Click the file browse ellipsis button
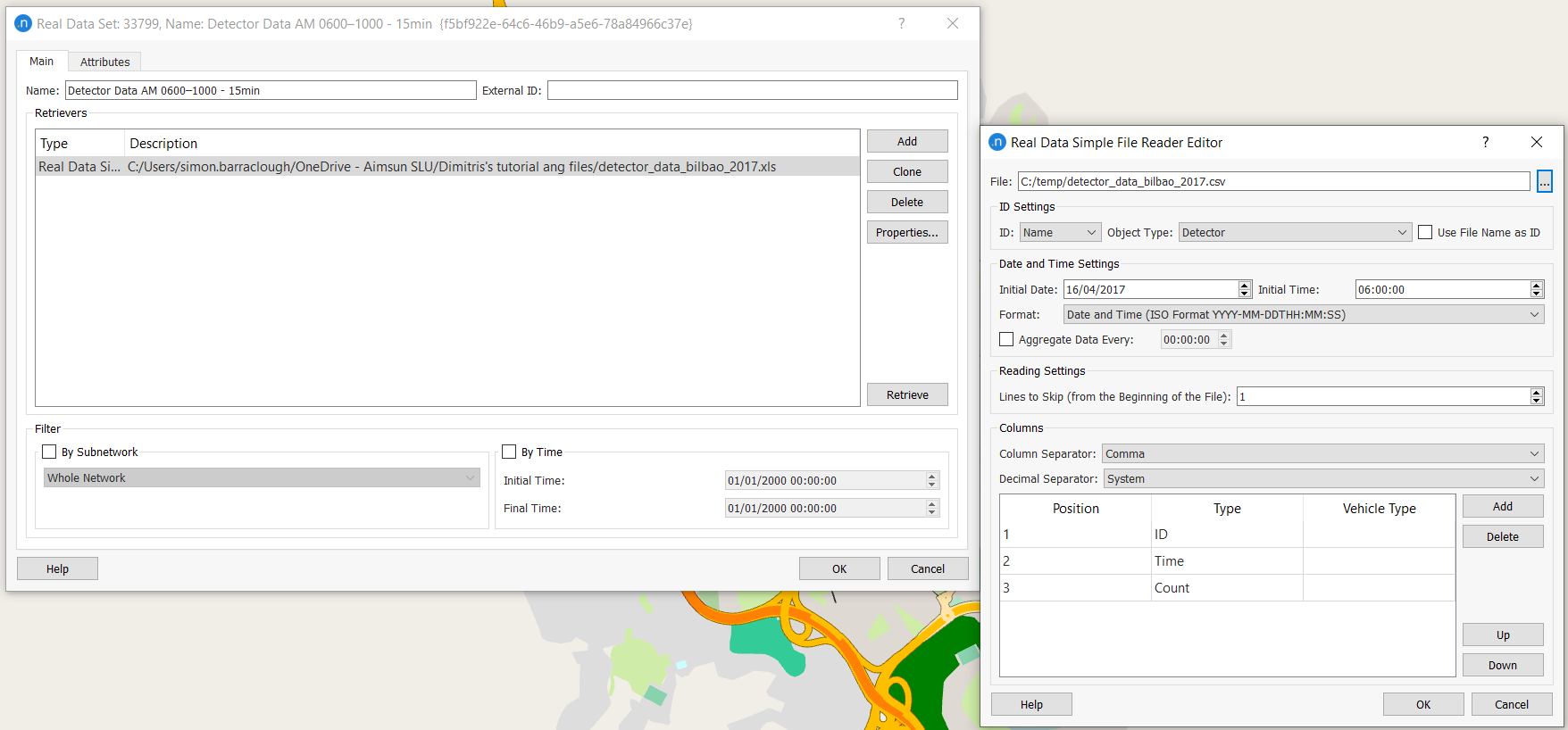 (x=1544, y=181)
